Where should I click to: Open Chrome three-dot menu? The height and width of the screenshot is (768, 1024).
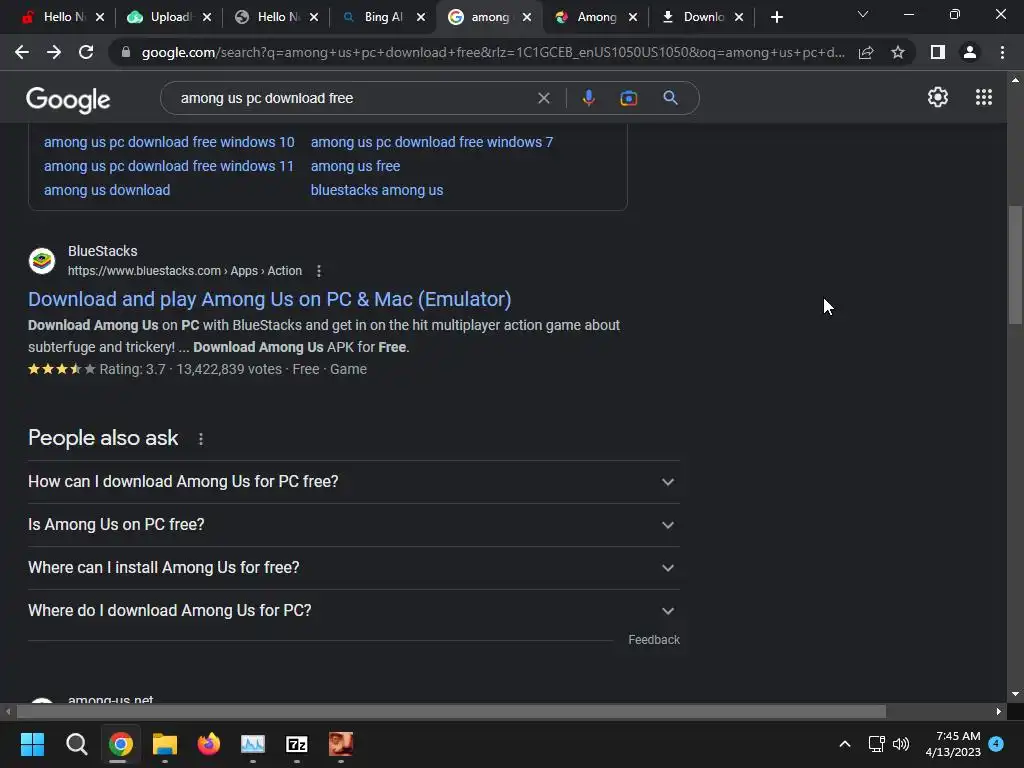coord(1002,52)
